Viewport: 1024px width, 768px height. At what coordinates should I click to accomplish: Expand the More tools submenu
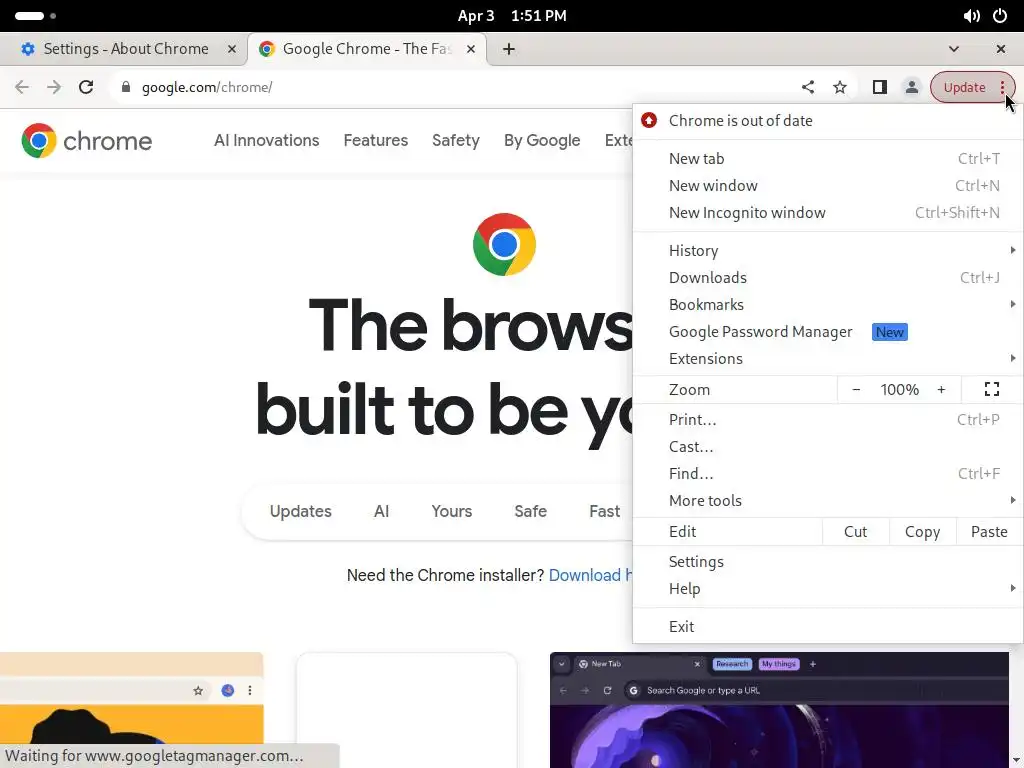[x=827, y=501]
